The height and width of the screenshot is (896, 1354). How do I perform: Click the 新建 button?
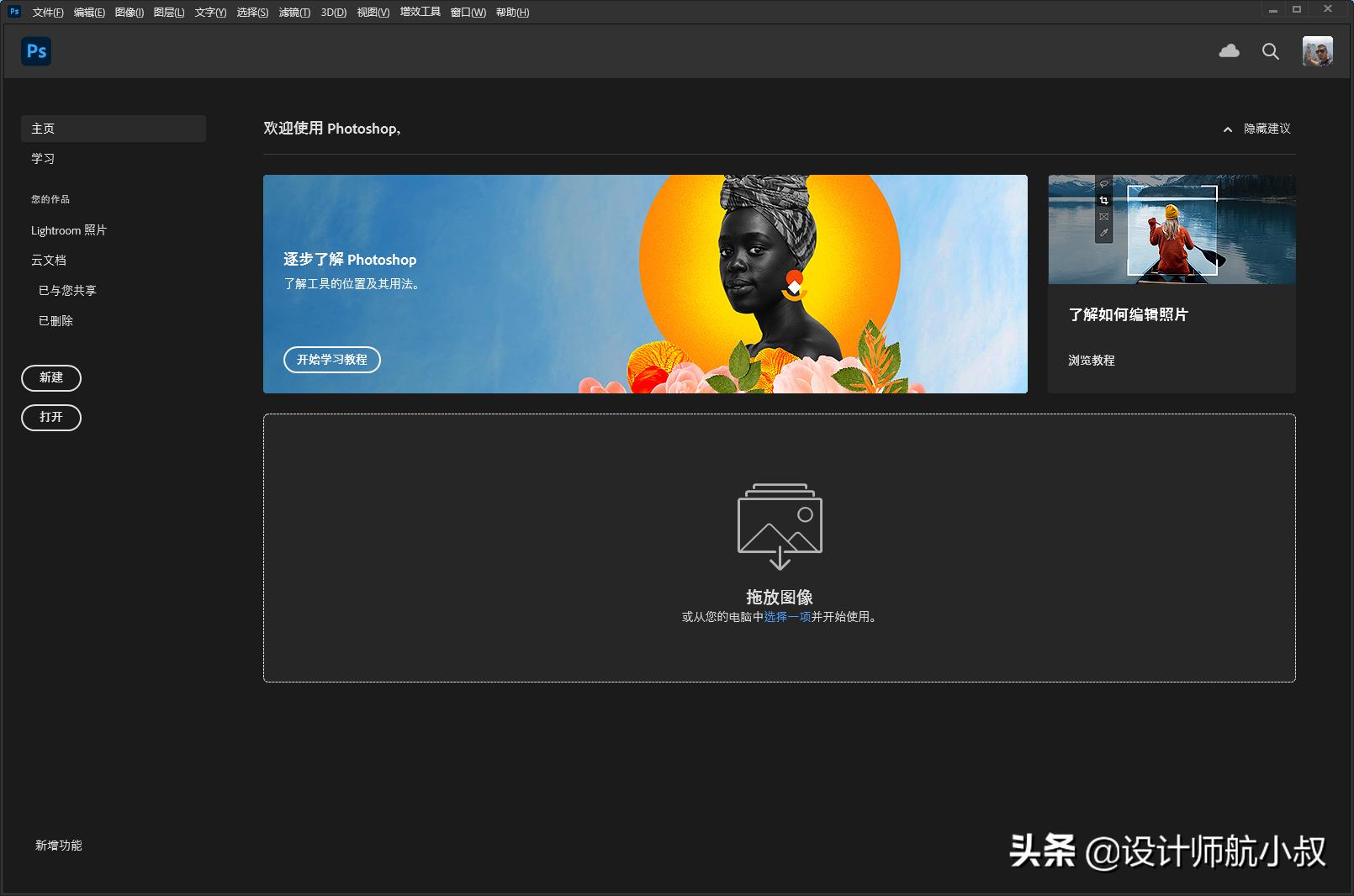pyautogui.click(x=50, y=377)
